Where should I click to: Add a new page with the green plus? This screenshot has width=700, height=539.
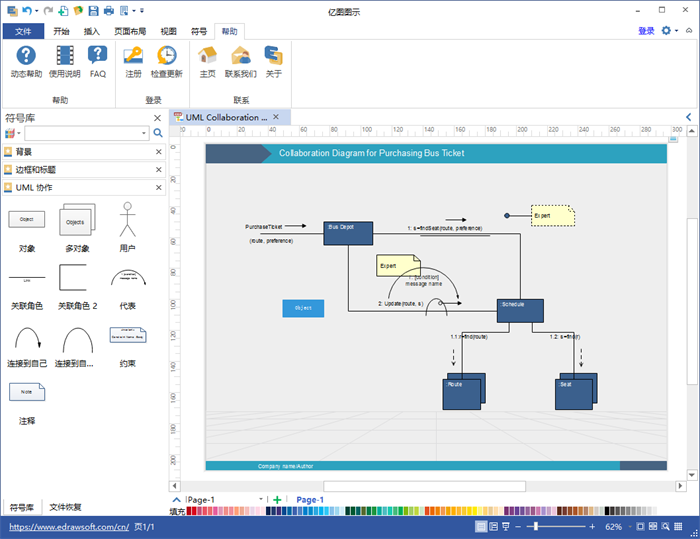[x=277, y=500]
